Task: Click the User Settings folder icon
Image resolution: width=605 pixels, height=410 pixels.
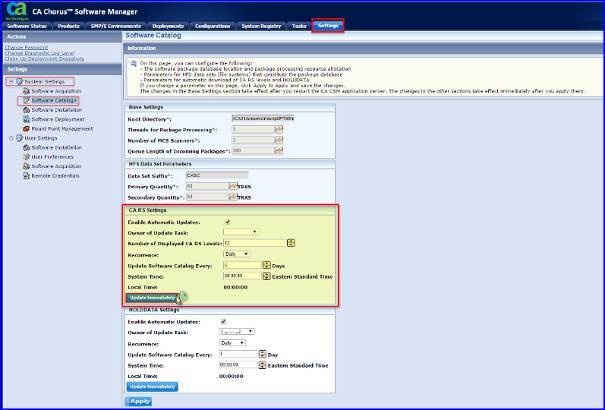Action: (x=19, y=138)
